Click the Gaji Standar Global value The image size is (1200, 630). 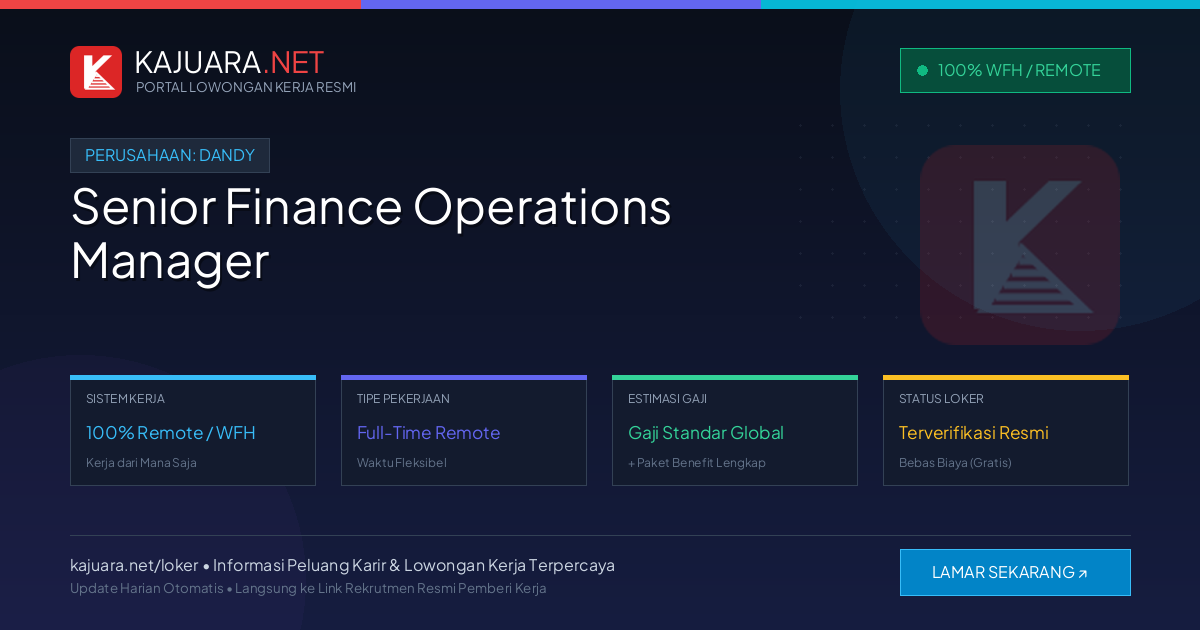pyautogui.click(x=706, y=433)
